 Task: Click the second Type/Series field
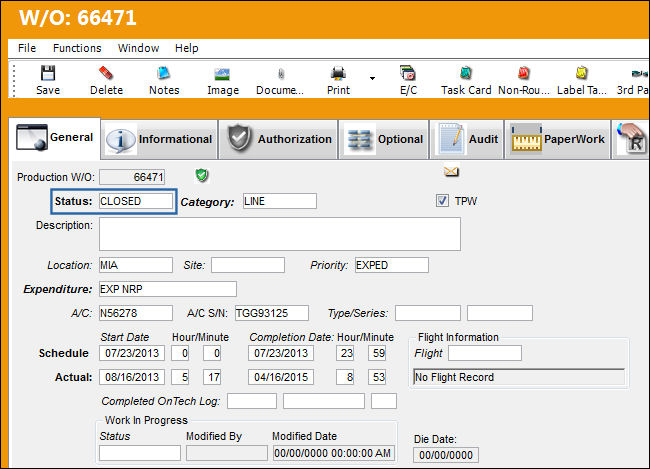click(x=500, y=313)
